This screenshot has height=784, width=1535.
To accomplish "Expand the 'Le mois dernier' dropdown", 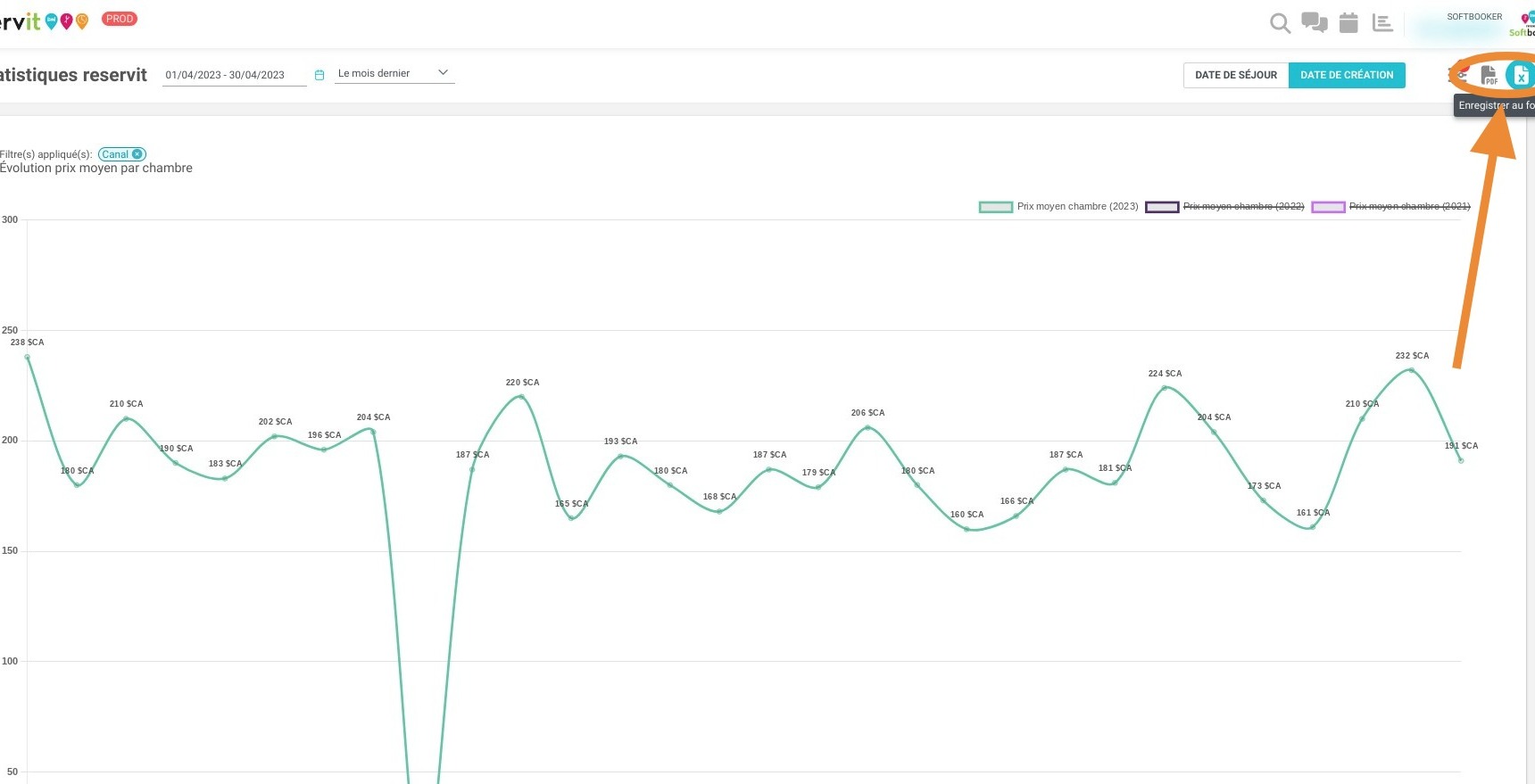I will [394, 73].
